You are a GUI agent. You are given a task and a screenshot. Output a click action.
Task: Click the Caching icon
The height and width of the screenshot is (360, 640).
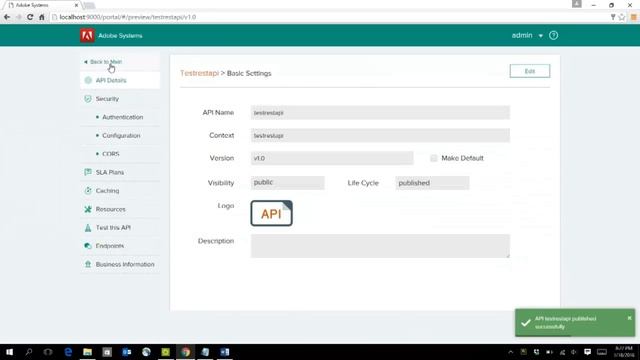[88, 191]
